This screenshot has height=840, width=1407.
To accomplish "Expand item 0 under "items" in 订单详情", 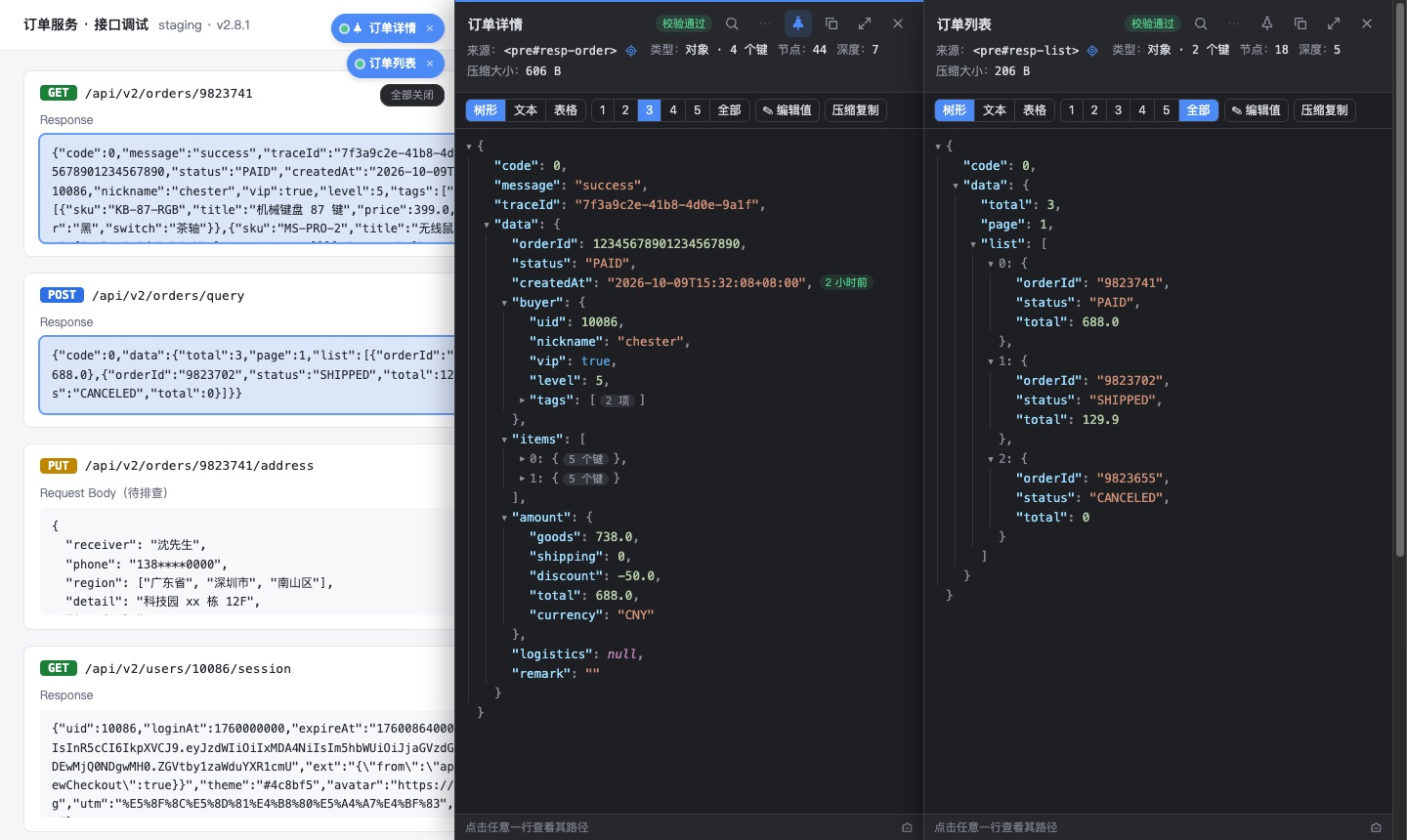I will click(522, 458).
